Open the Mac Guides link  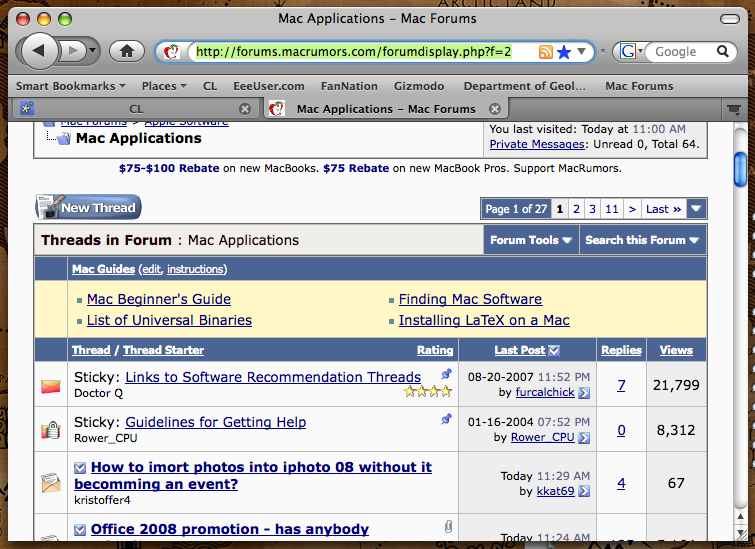click(x=104, y=269)
